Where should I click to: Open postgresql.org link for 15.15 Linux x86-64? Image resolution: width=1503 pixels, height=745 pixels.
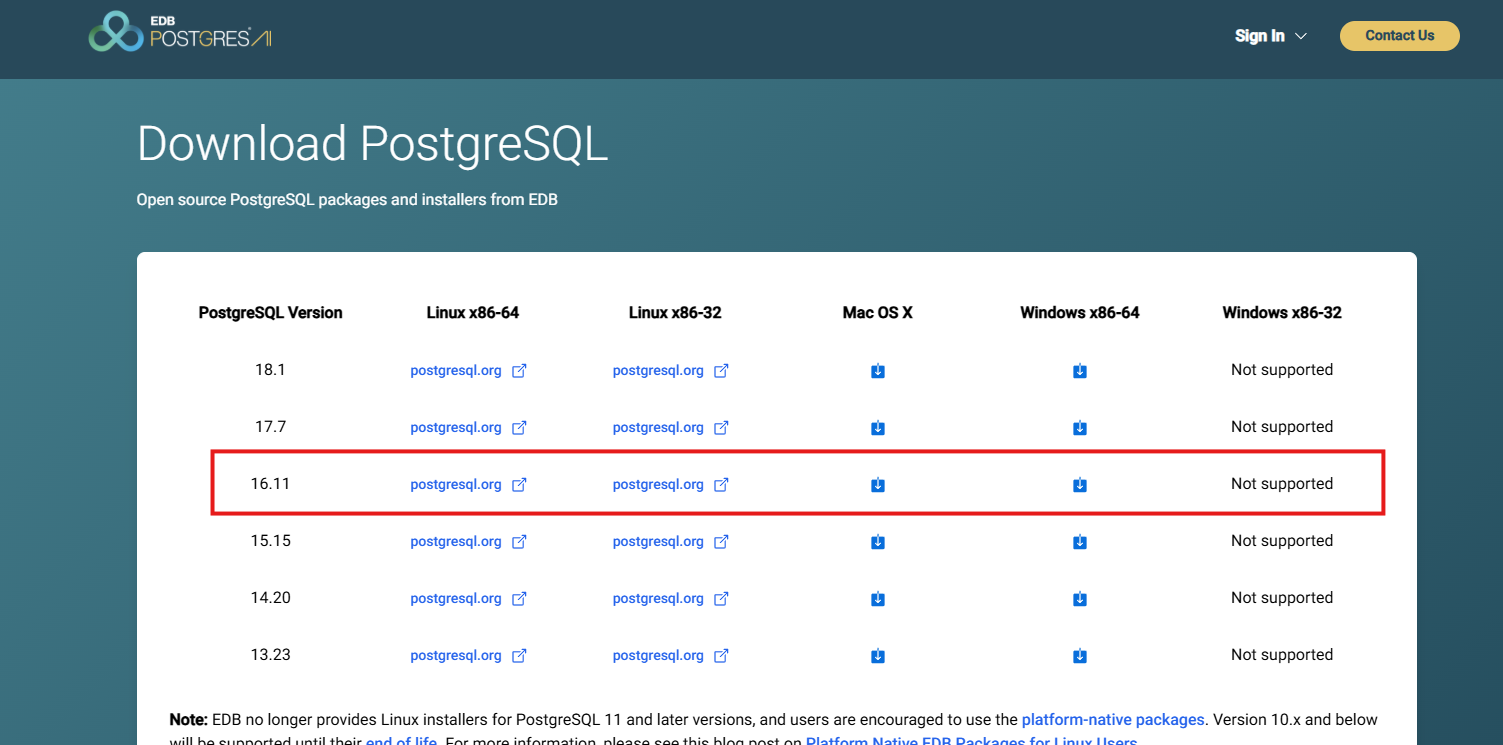pos(468,542)
